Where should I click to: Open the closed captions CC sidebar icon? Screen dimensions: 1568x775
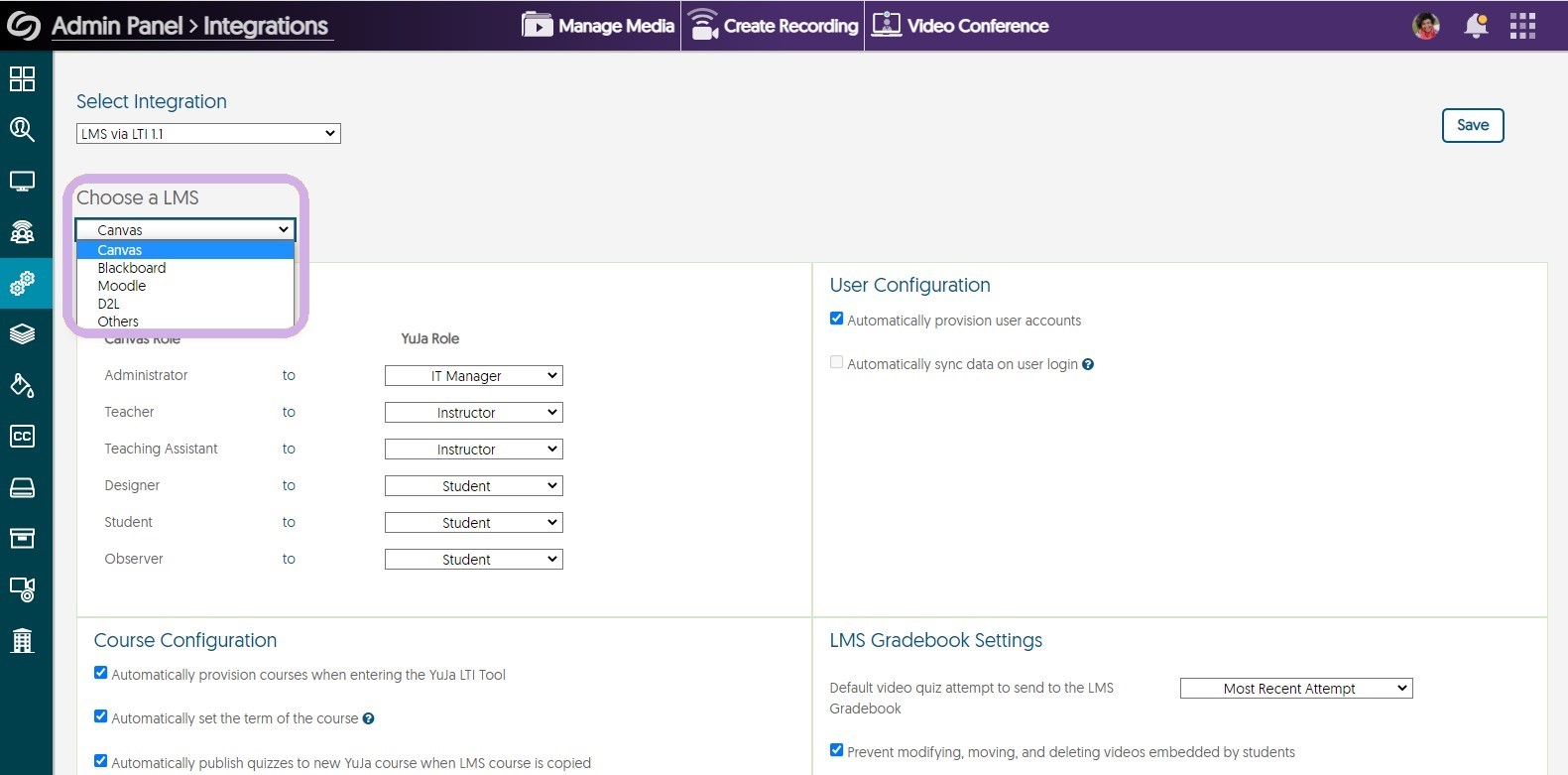22,436
